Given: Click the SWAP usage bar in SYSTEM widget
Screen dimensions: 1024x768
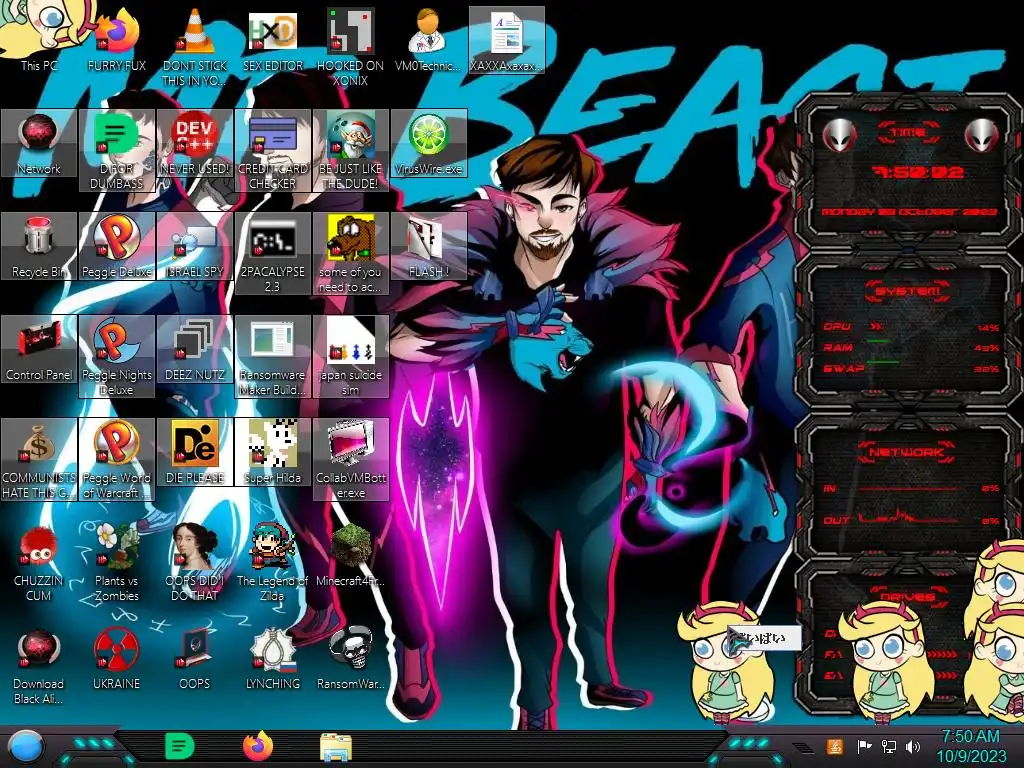Looking at the screenshot, I should click(882, 362).
